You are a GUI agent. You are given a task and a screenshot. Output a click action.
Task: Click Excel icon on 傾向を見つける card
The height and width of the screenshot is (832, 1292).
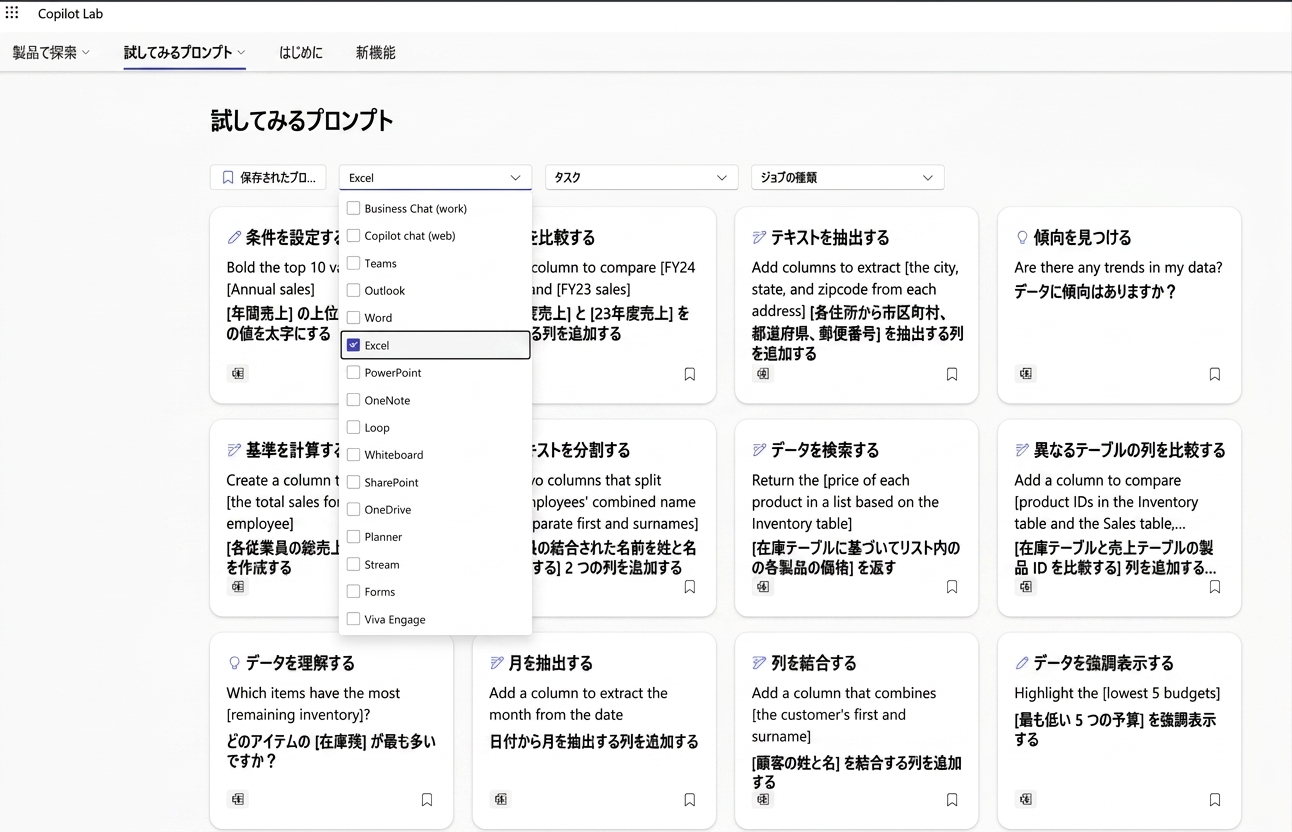tap(1026, 373)
